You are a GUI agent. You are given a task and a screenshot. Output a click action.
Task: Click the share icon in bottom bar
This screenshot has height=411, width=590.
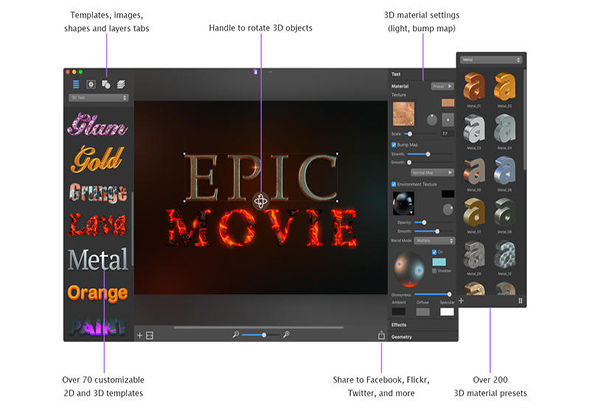click(381, 335)
